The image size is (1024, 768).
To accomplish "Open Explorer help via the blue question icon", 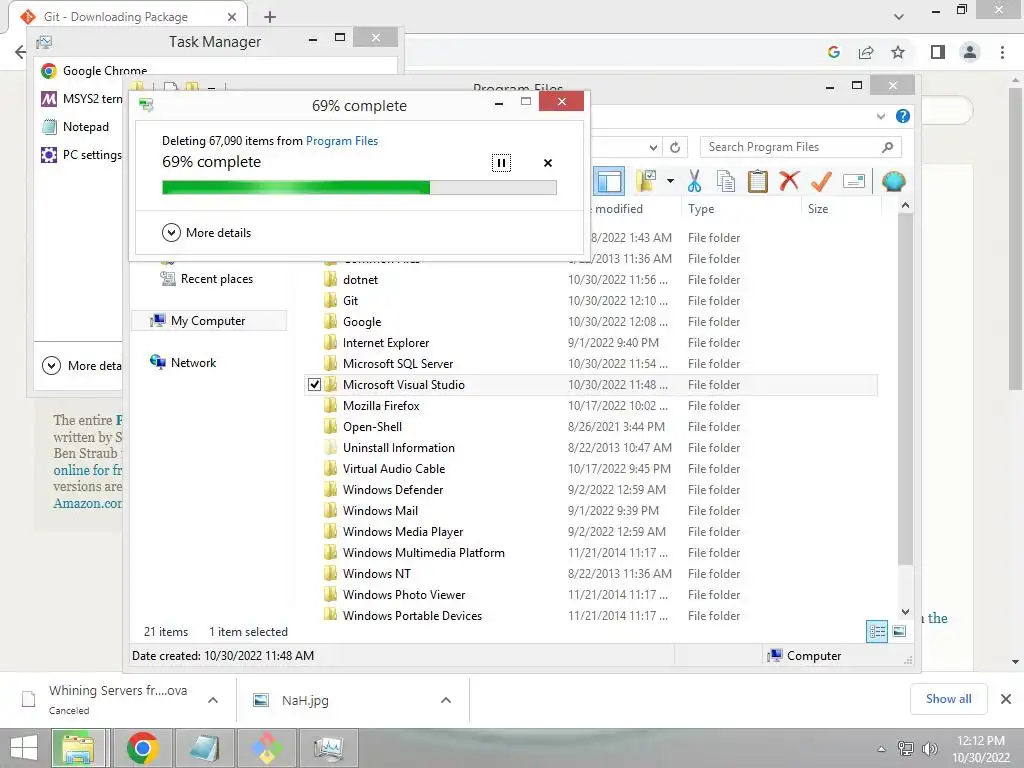I will click(x=903, y=116).
